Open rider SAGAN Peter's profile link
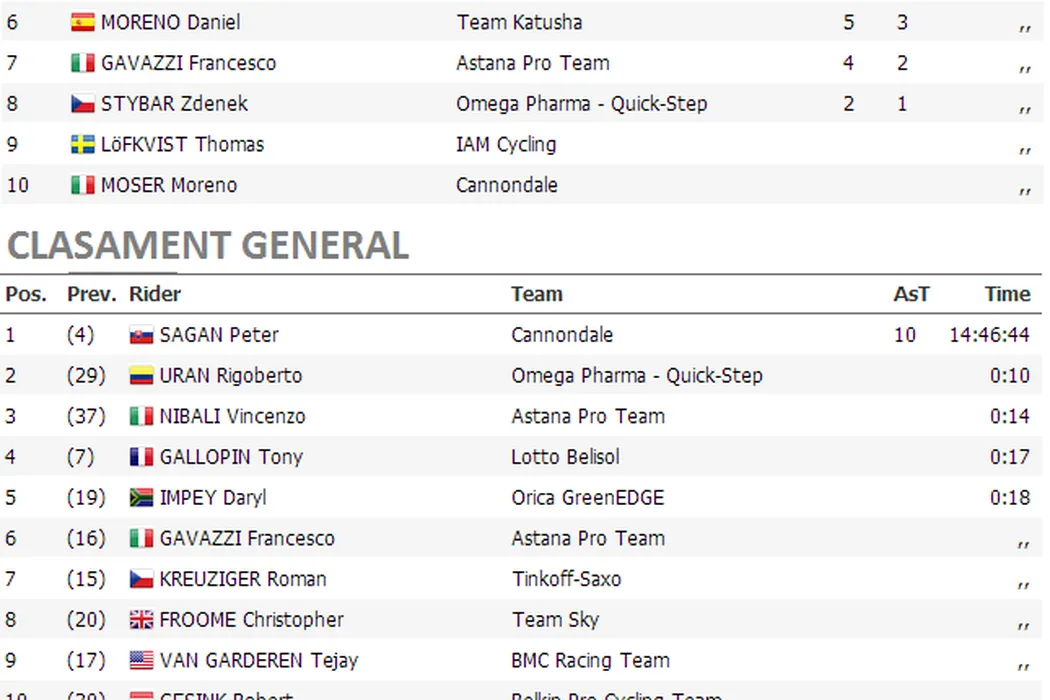This screenshot has height=700, width=1050. pyautogui.click(x=219, y=335)
